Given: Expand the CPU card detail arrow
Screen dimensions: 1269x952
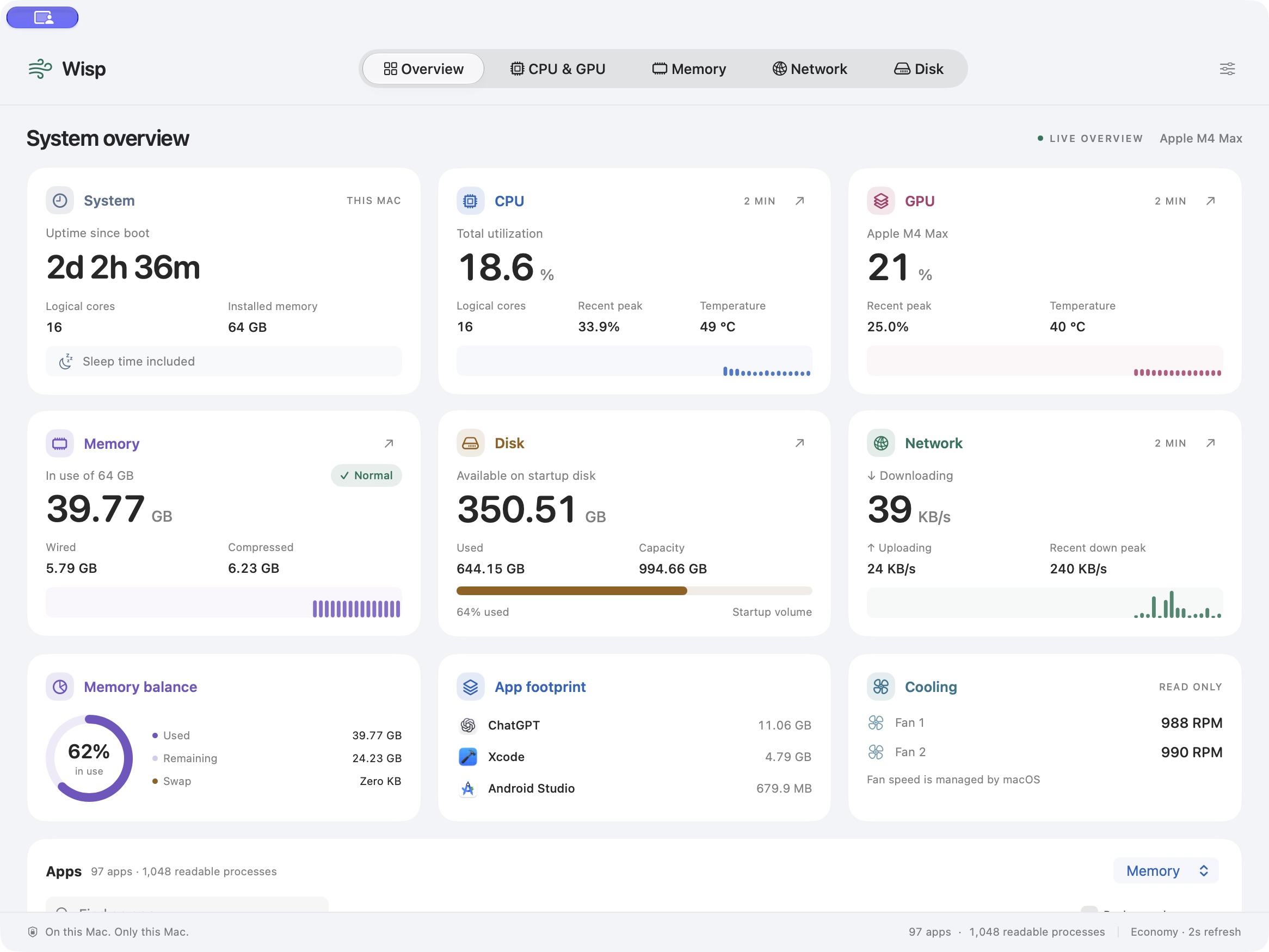Looking at the screenshot, I should [x=800, y=201].
